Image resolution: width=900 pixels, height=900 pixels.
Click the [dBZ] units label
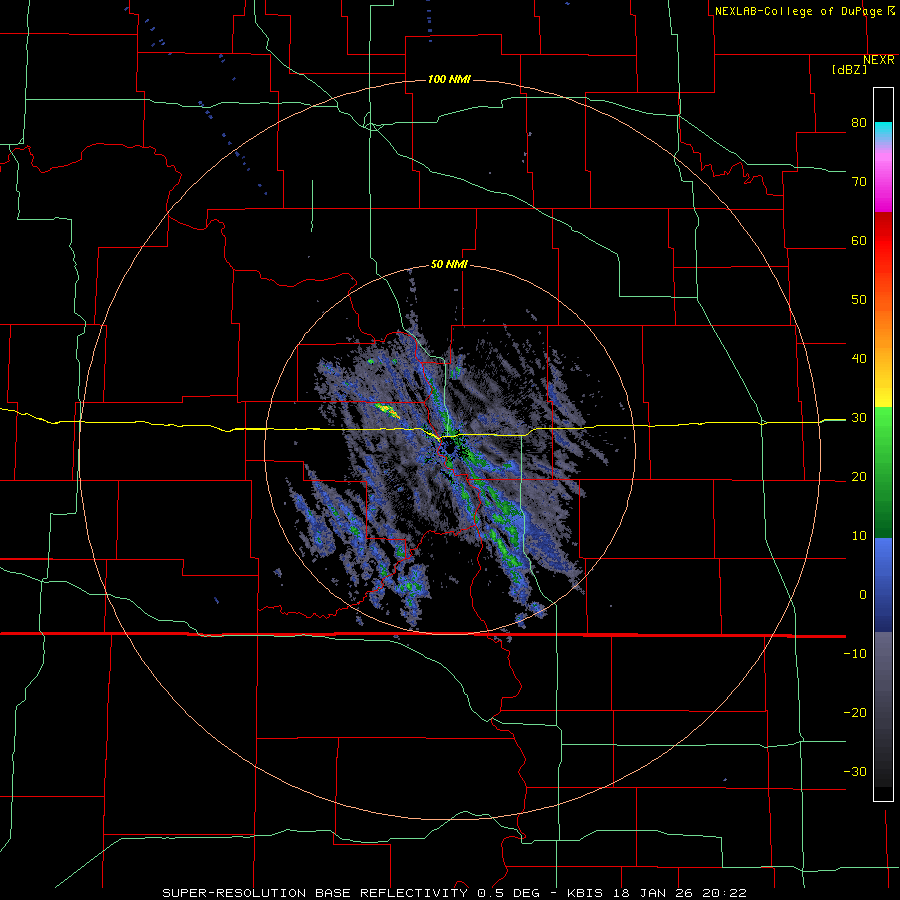pos(849,69)
